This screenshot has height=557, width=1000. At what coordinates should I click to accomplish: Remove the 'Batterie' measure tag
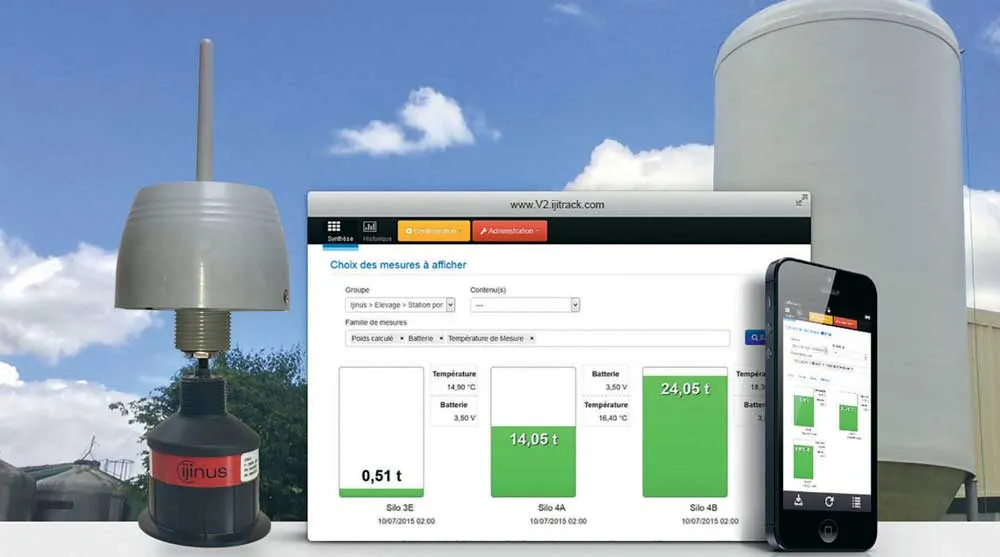coord(441,339)
